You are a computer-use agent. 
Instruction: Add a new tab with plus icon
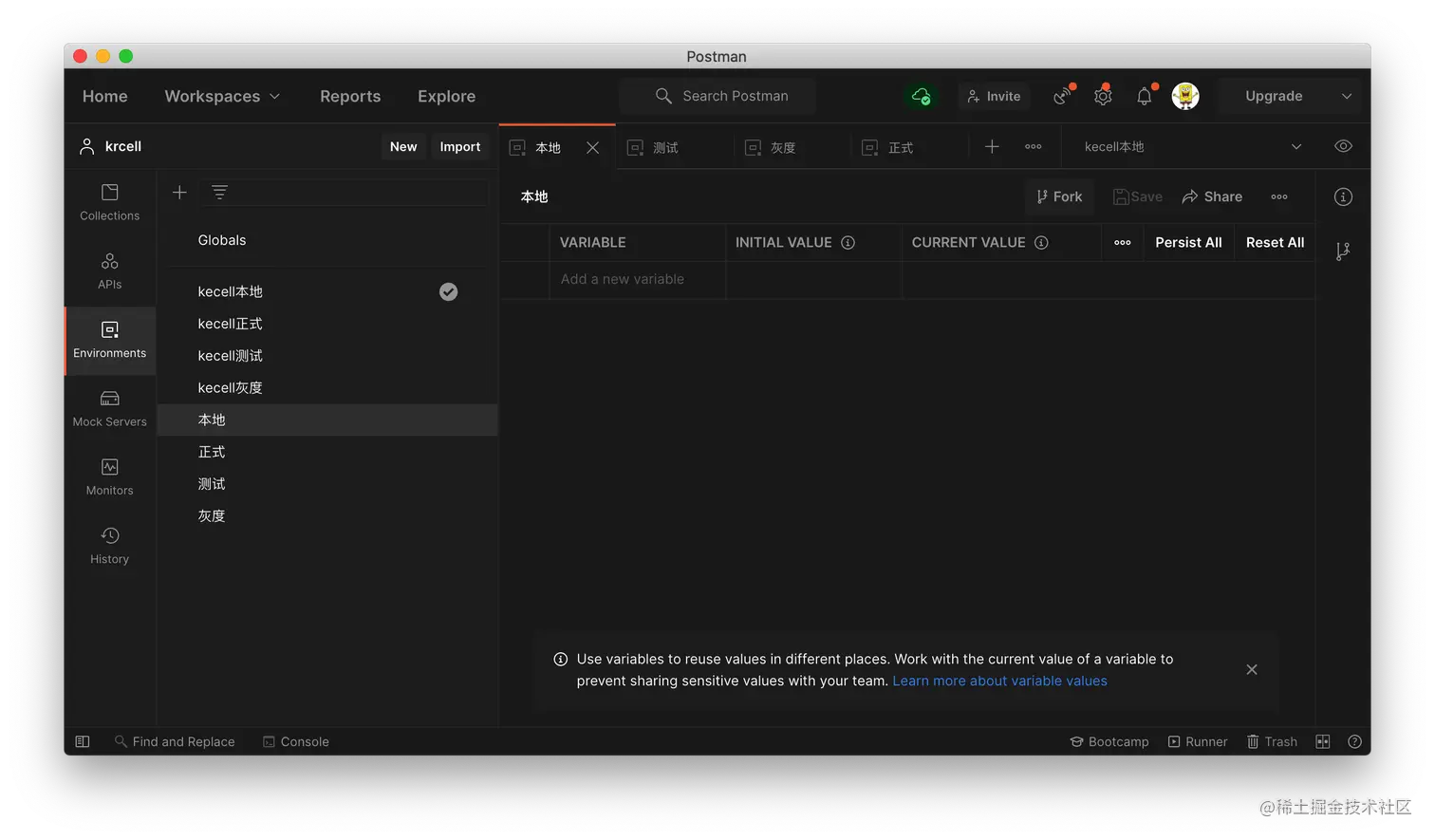coord(992,146)
